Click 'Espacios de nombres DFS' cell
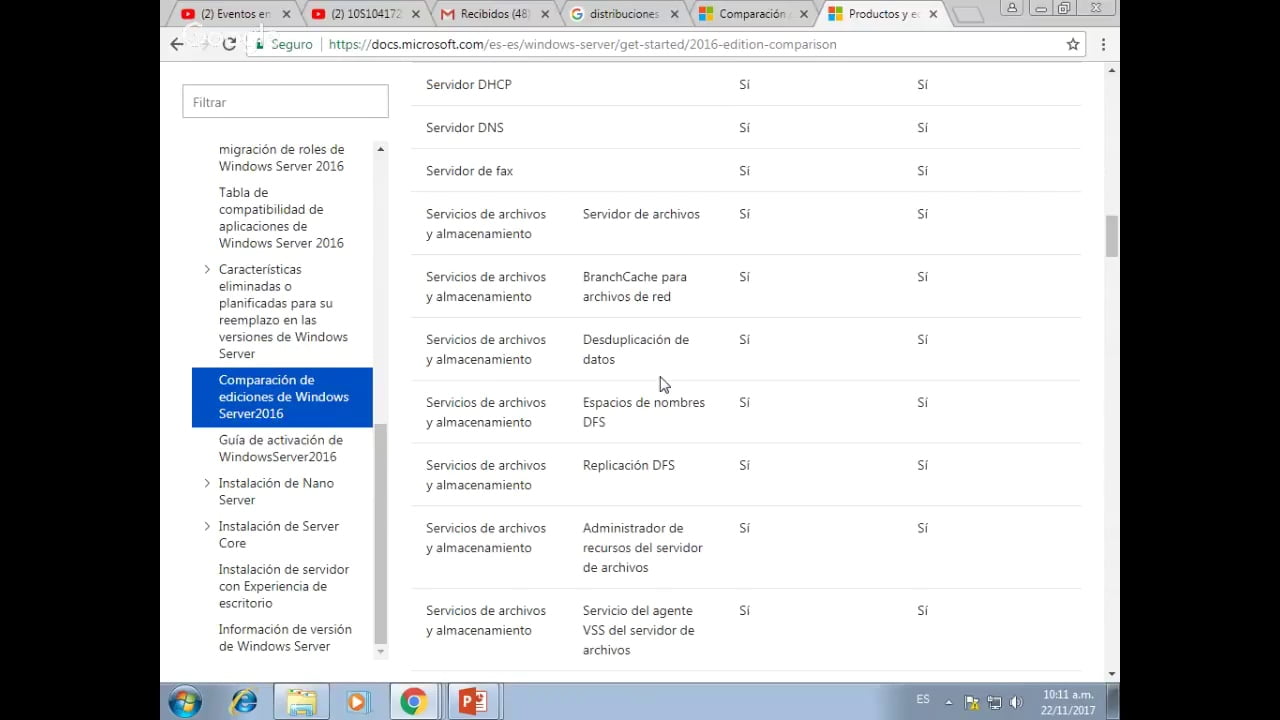1280x720 pixels. (644, 412)
